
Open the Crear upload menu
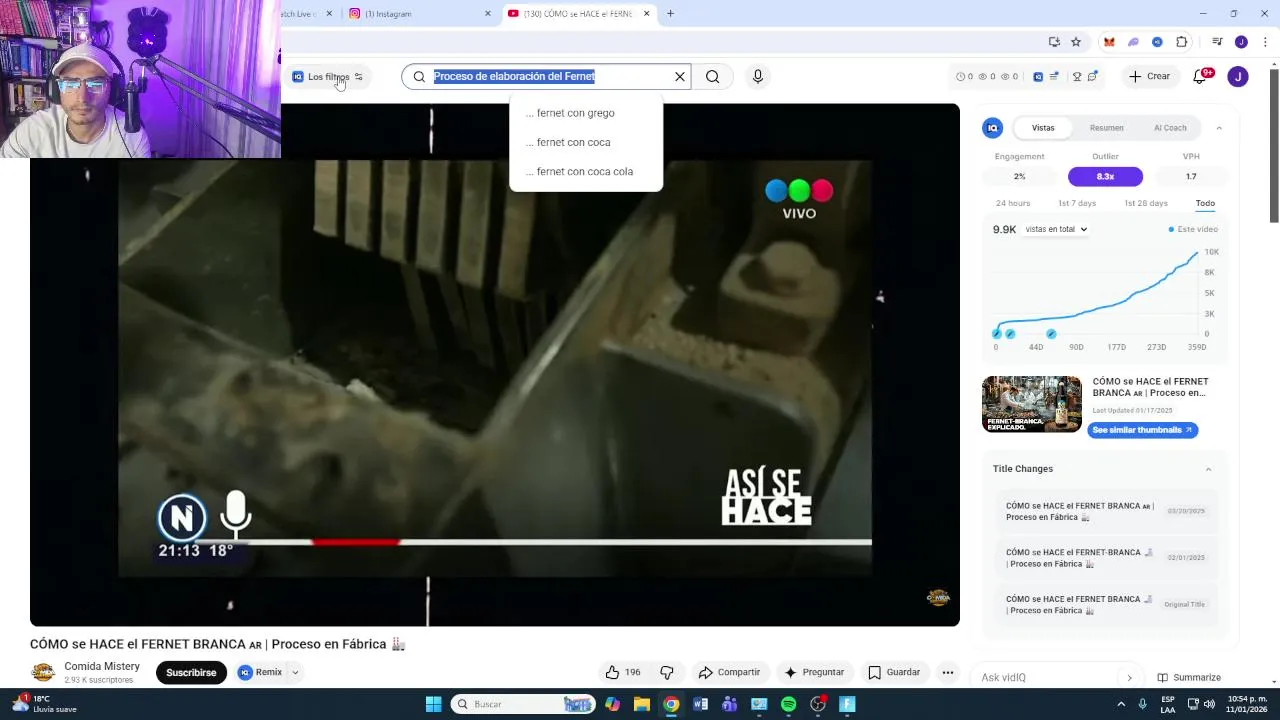click(x=1149, y=76)
